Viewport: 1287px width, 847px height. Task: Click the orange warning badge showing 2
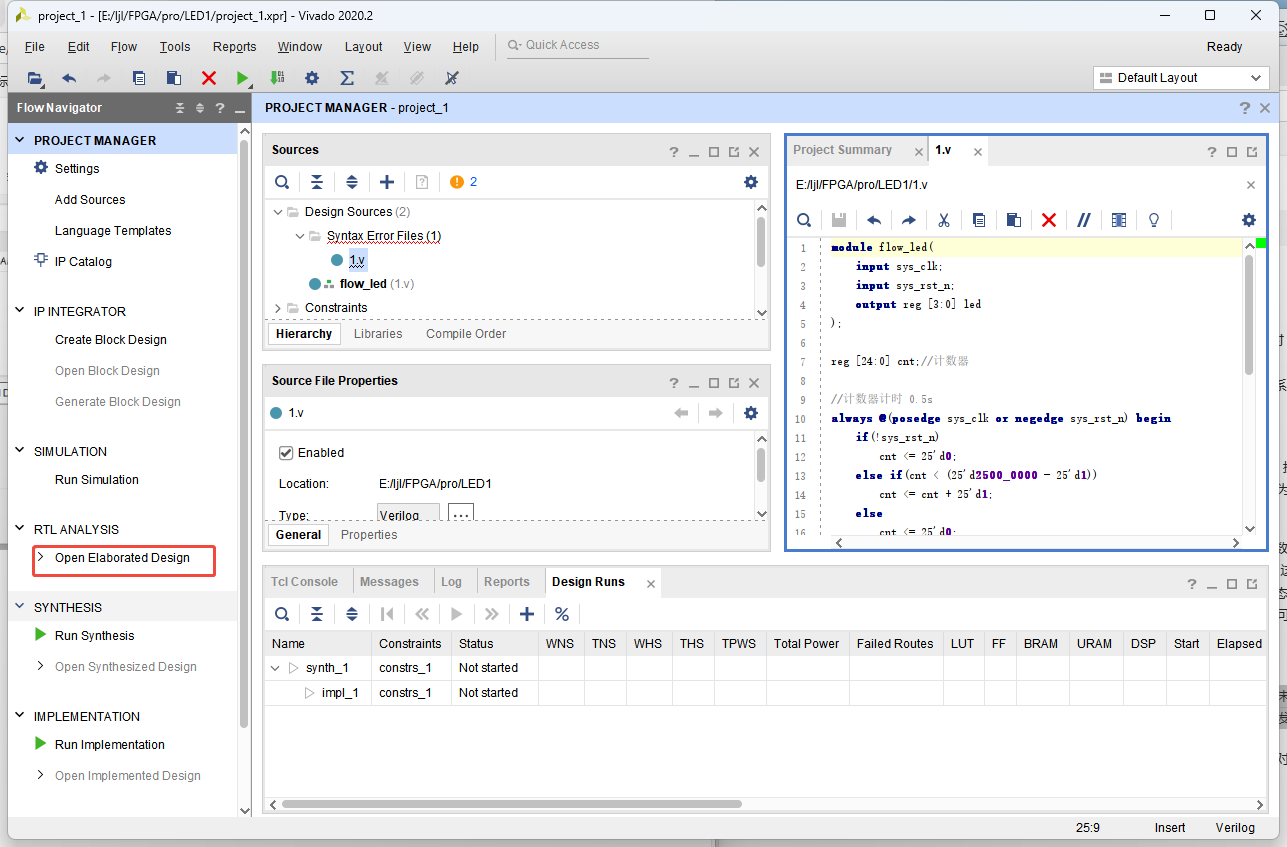click(463, 182)
